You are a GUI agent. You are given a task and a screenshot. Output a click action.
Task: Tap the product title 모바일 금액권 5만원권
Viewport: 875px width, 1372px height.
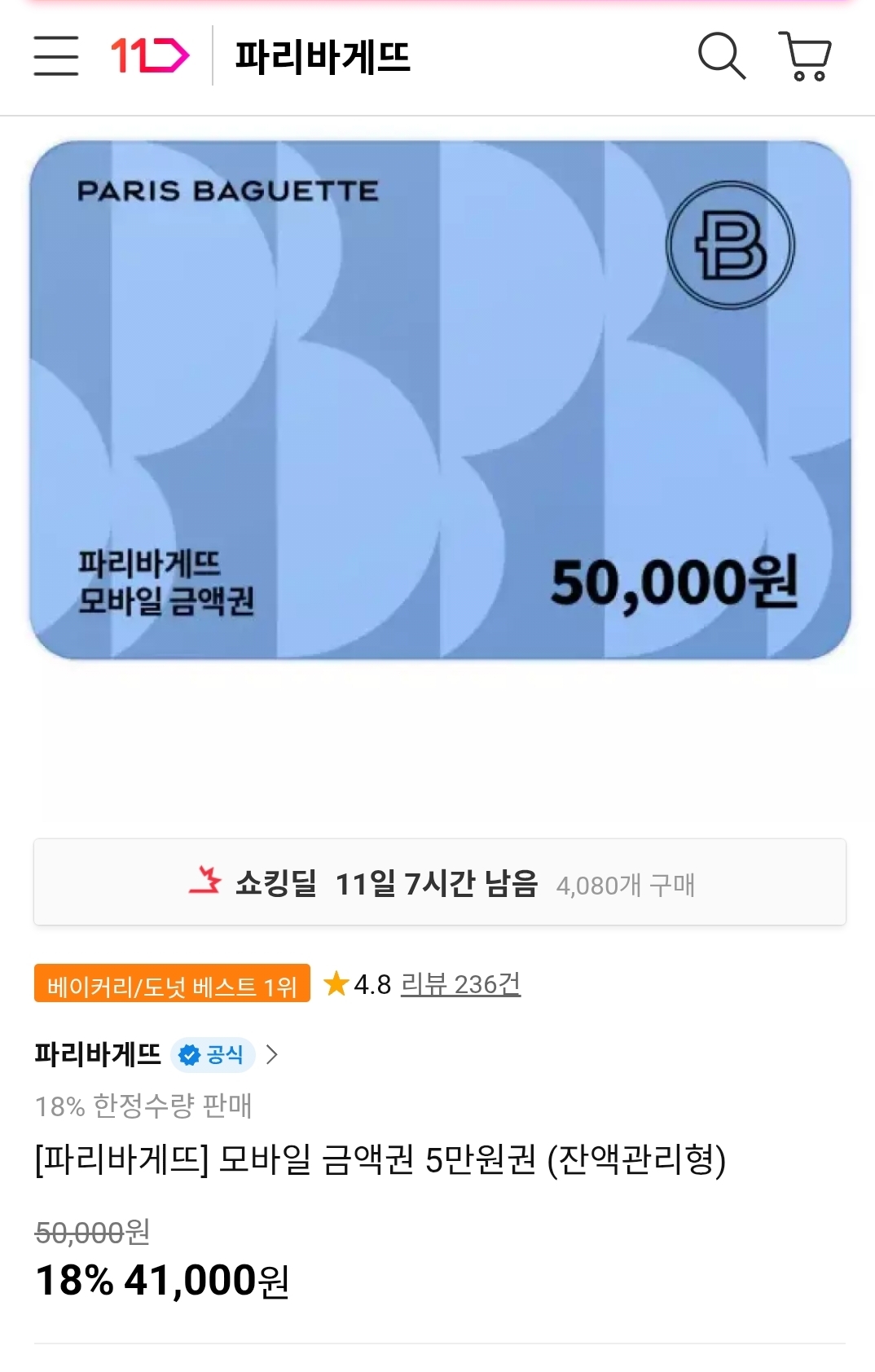tap(380, 1160)
